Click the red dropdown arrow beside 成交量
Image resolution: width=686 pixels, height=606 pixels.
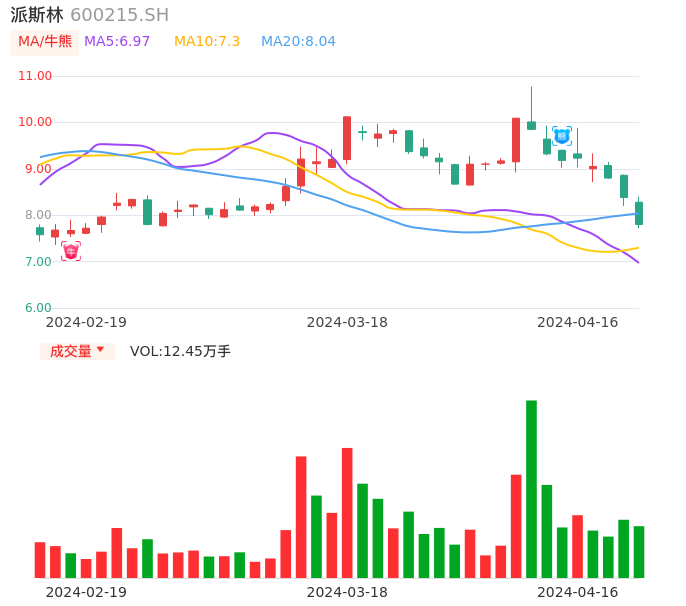[x=100, y=350]
